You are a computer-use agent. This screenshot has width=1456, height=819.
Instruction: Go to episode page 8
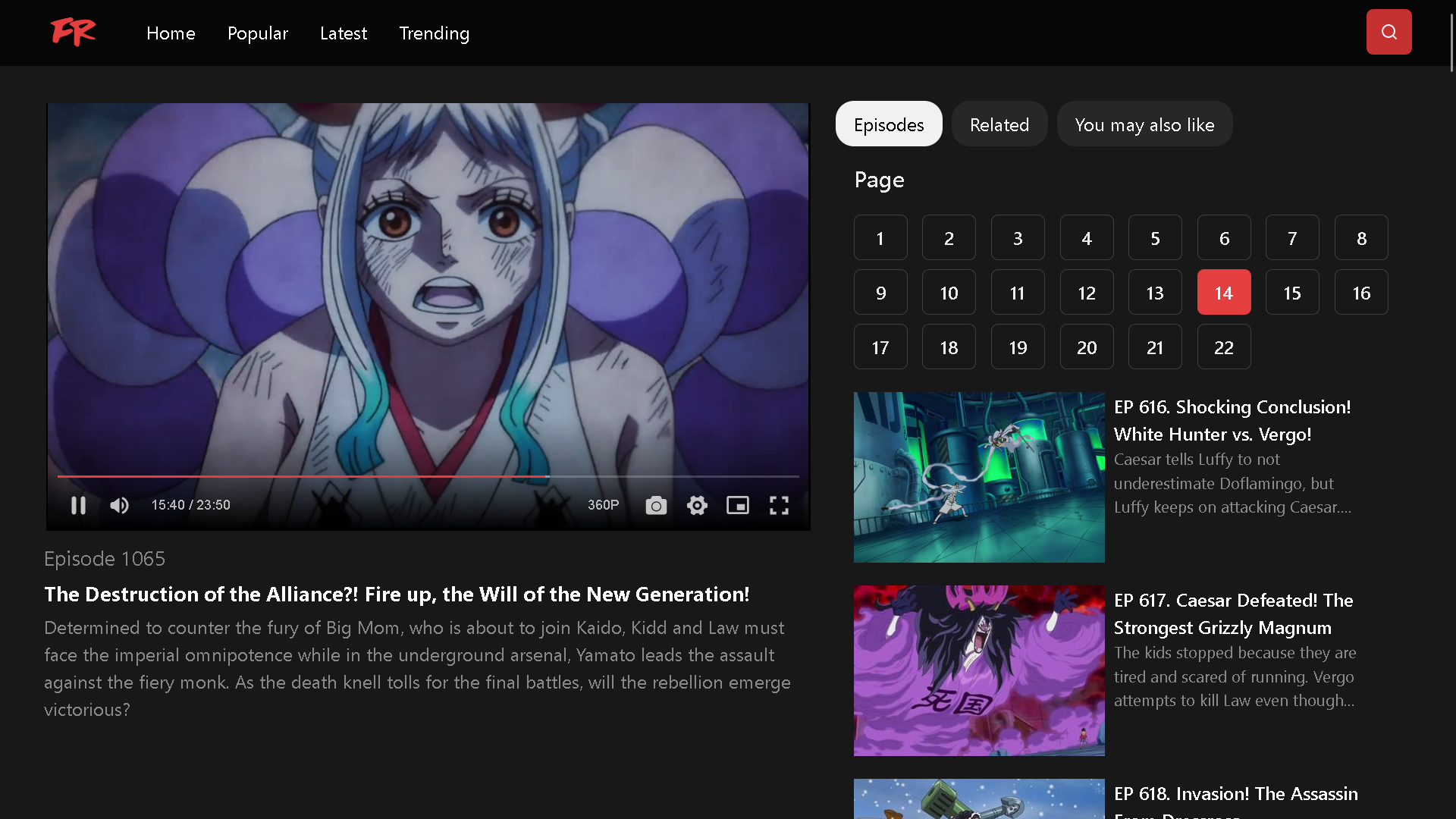1361,238
